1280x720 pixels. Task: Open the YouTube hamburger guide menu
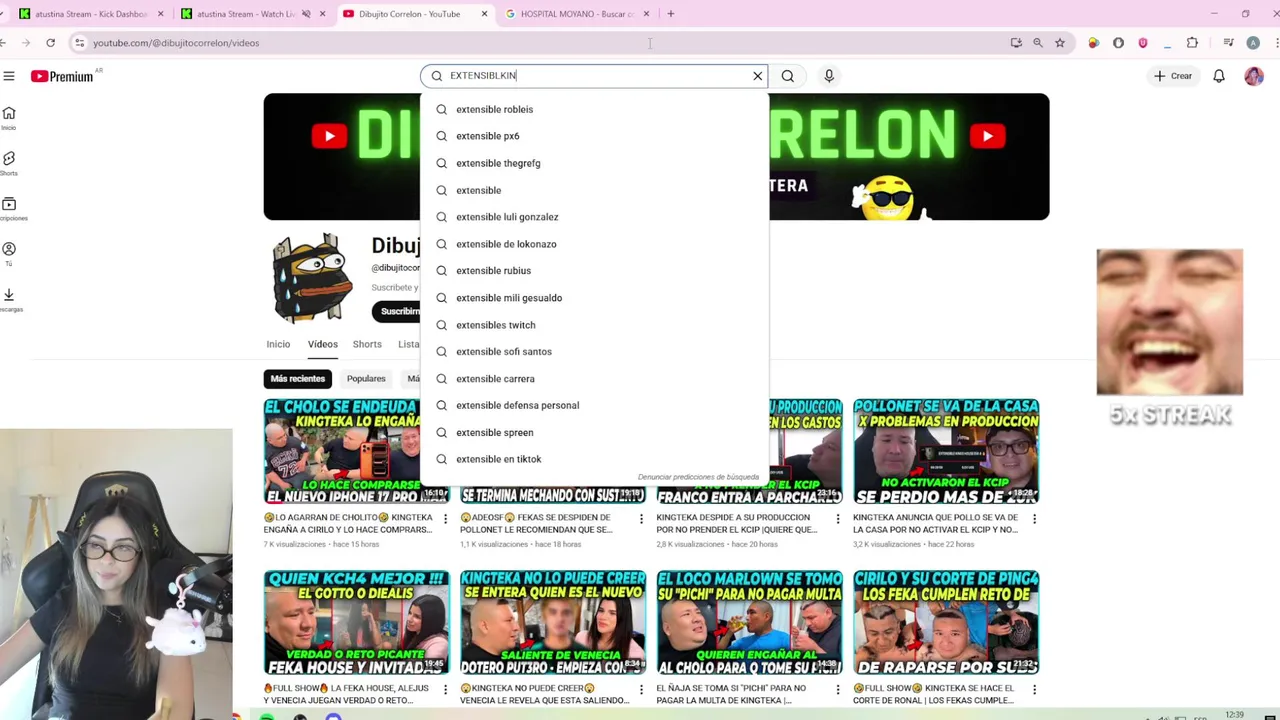pyautogui.click(x=9, y=76)
